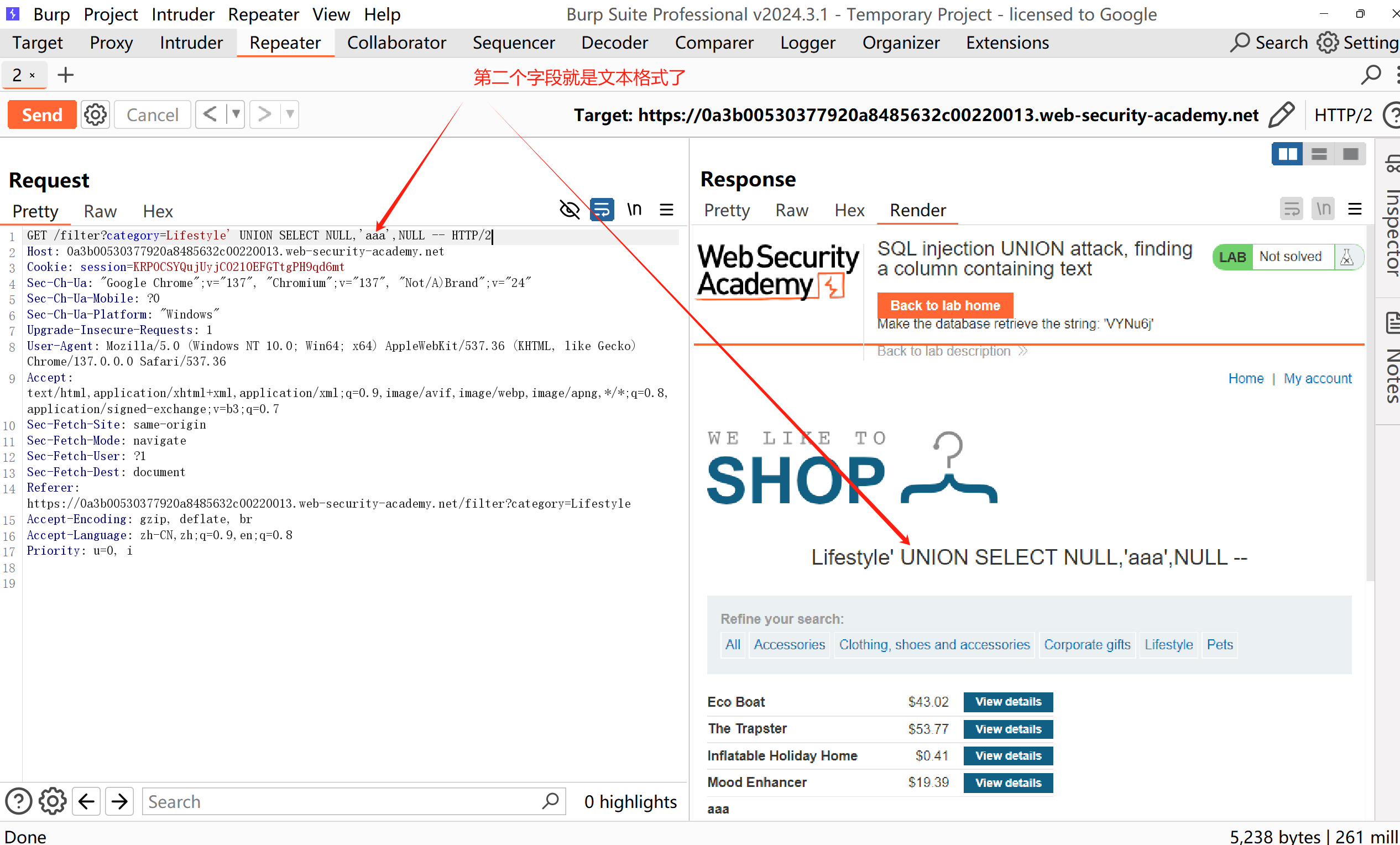
Task: Expand the back history dropdown arrow
Action: tap(236, 114)
